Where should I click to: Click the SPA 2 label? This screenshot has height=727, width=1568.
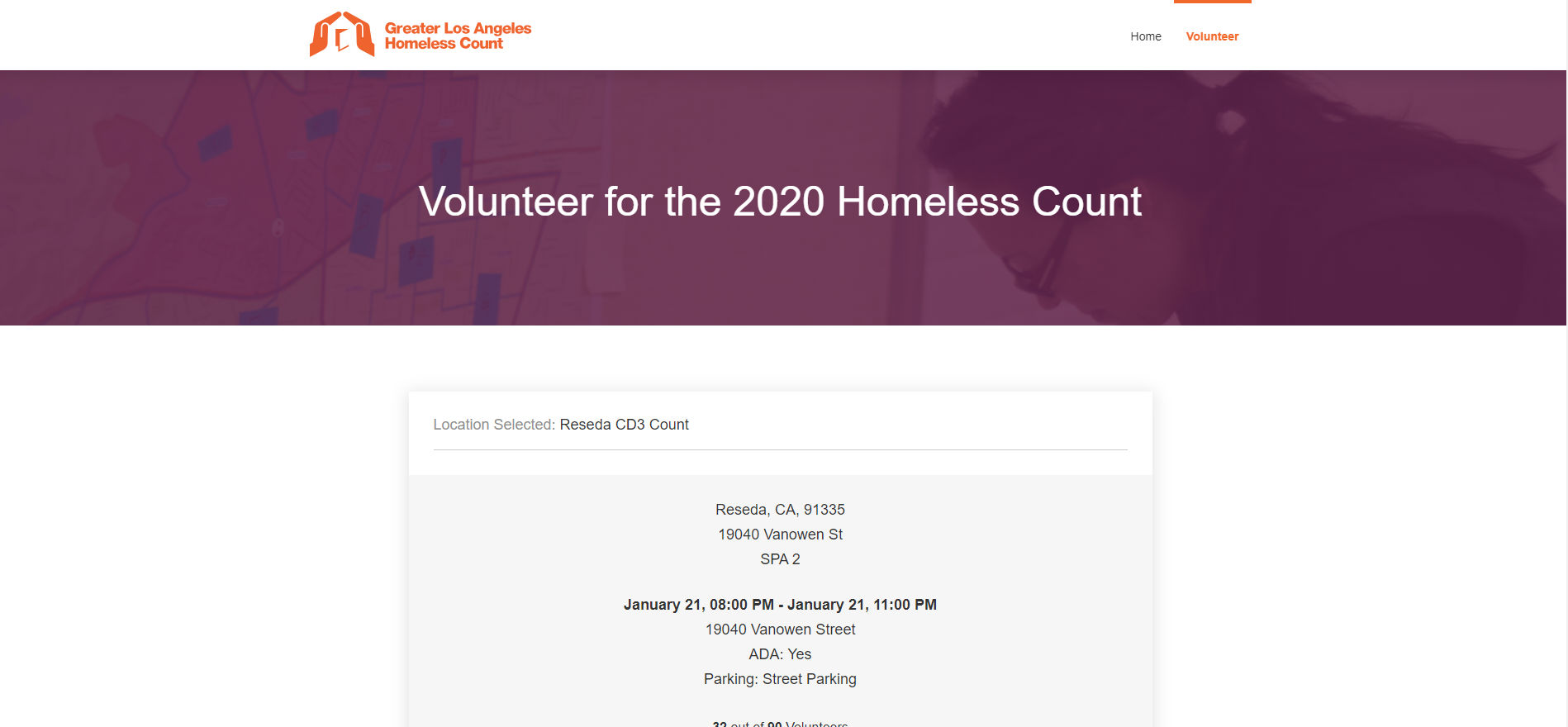(x=780, y=559)
